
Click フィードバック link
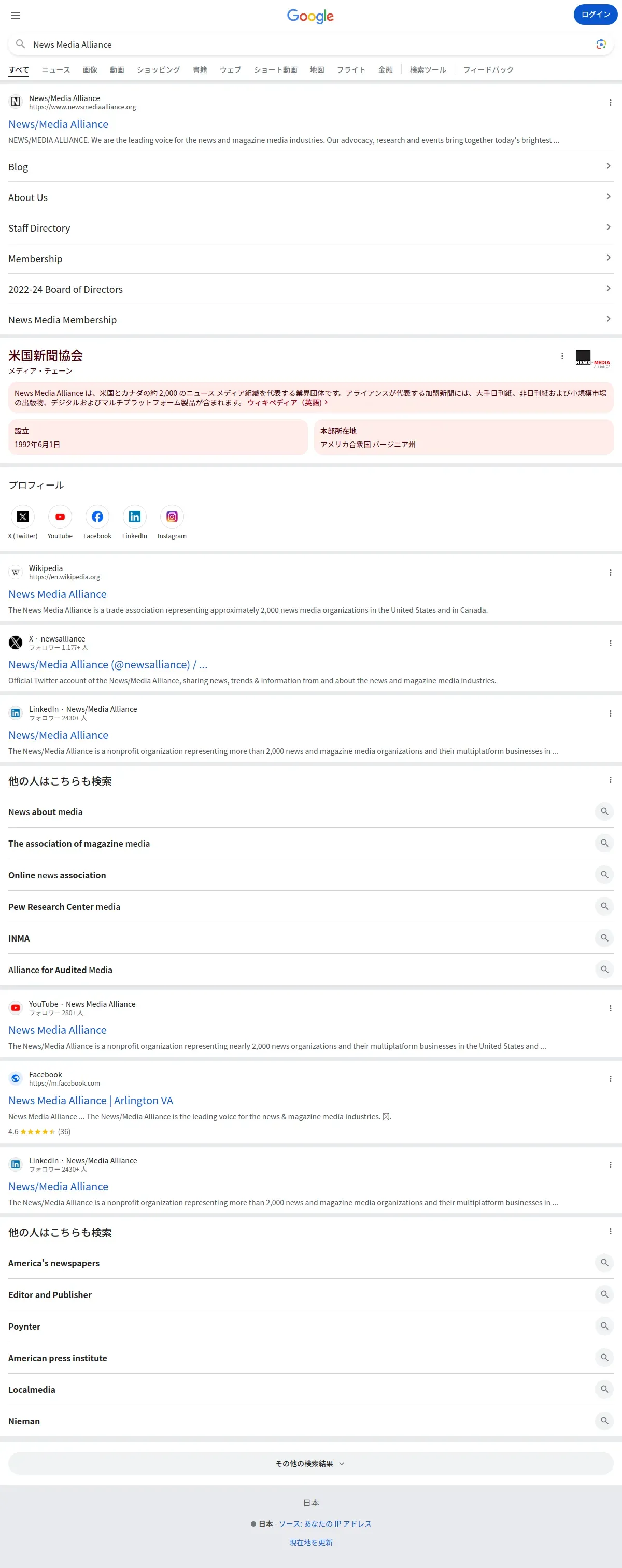pyautogui.click(x=488, y=70)
